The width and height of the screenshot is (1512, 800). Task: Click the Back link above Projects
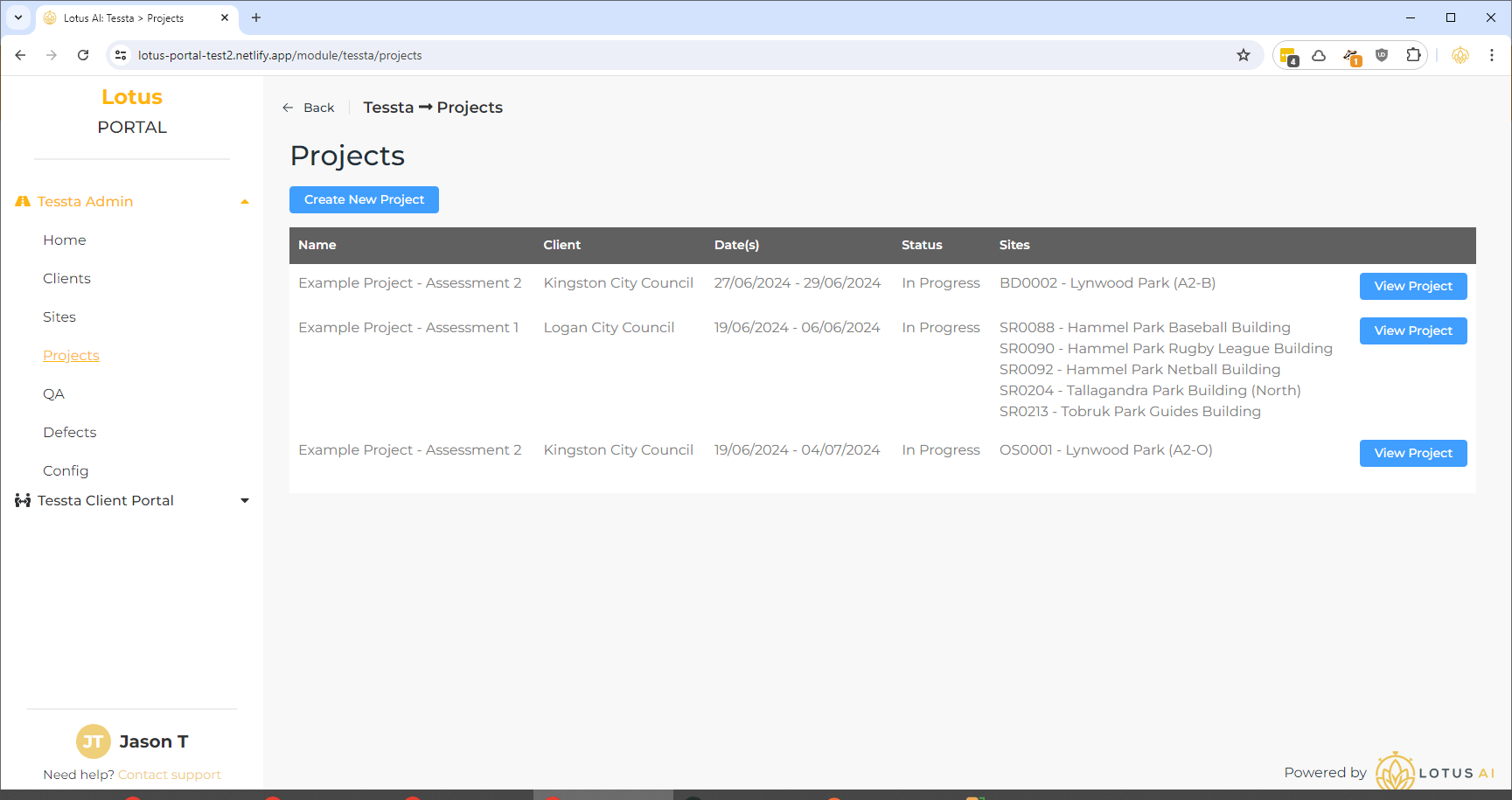(x=309, y=108)
